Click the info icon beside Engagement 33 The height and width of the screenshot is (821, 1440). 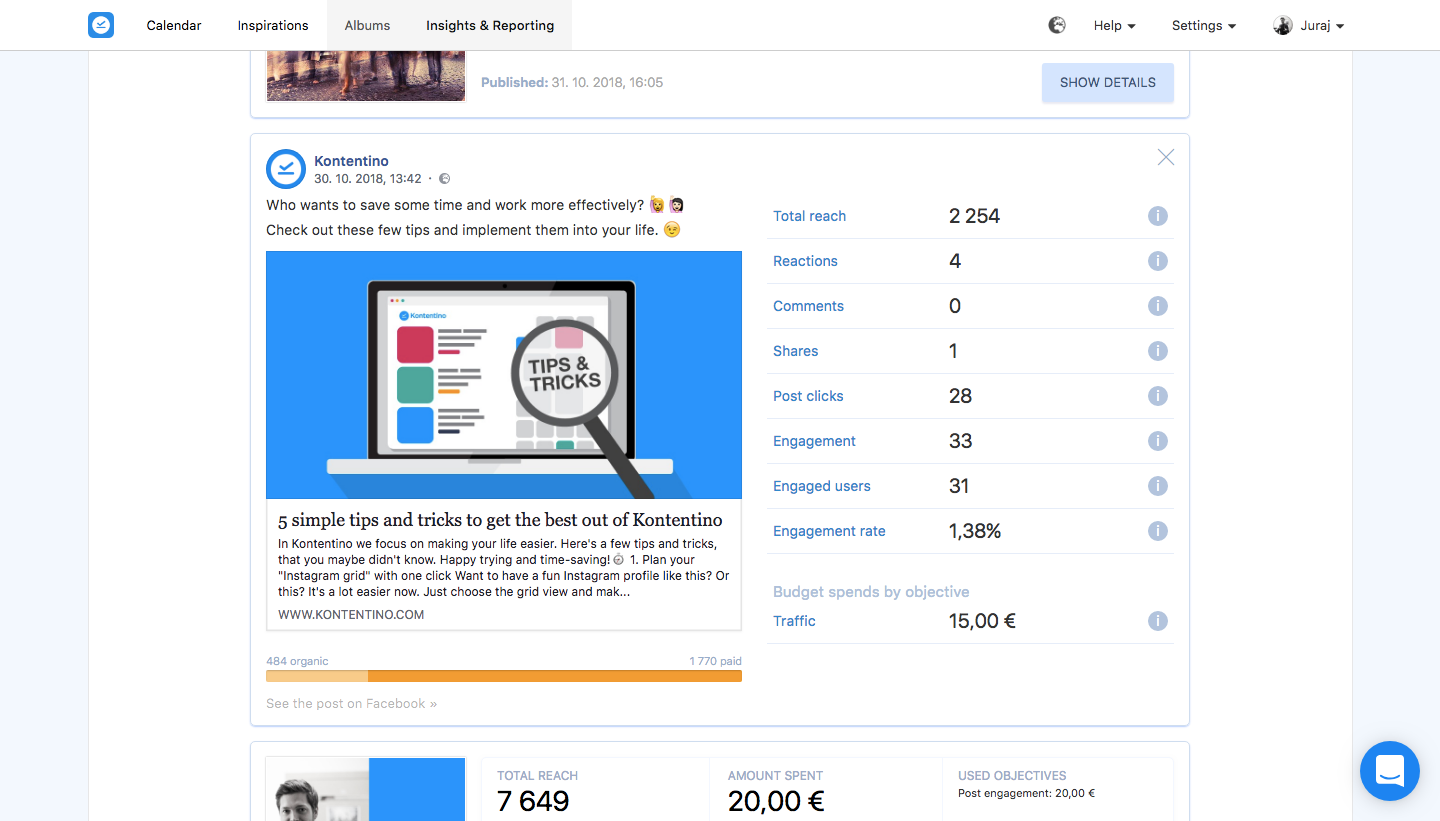point(1158,441)
